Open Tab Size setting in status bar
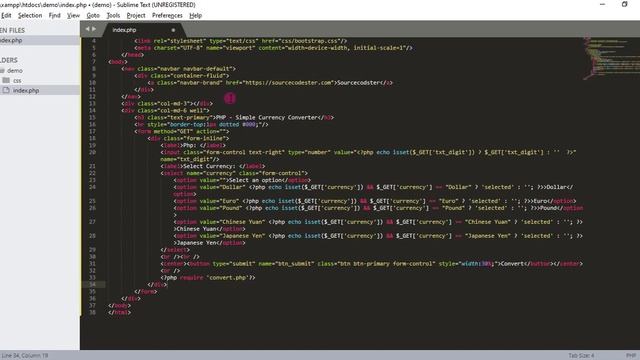The height and width of the screenshot is (360, 640). (581, 356)
